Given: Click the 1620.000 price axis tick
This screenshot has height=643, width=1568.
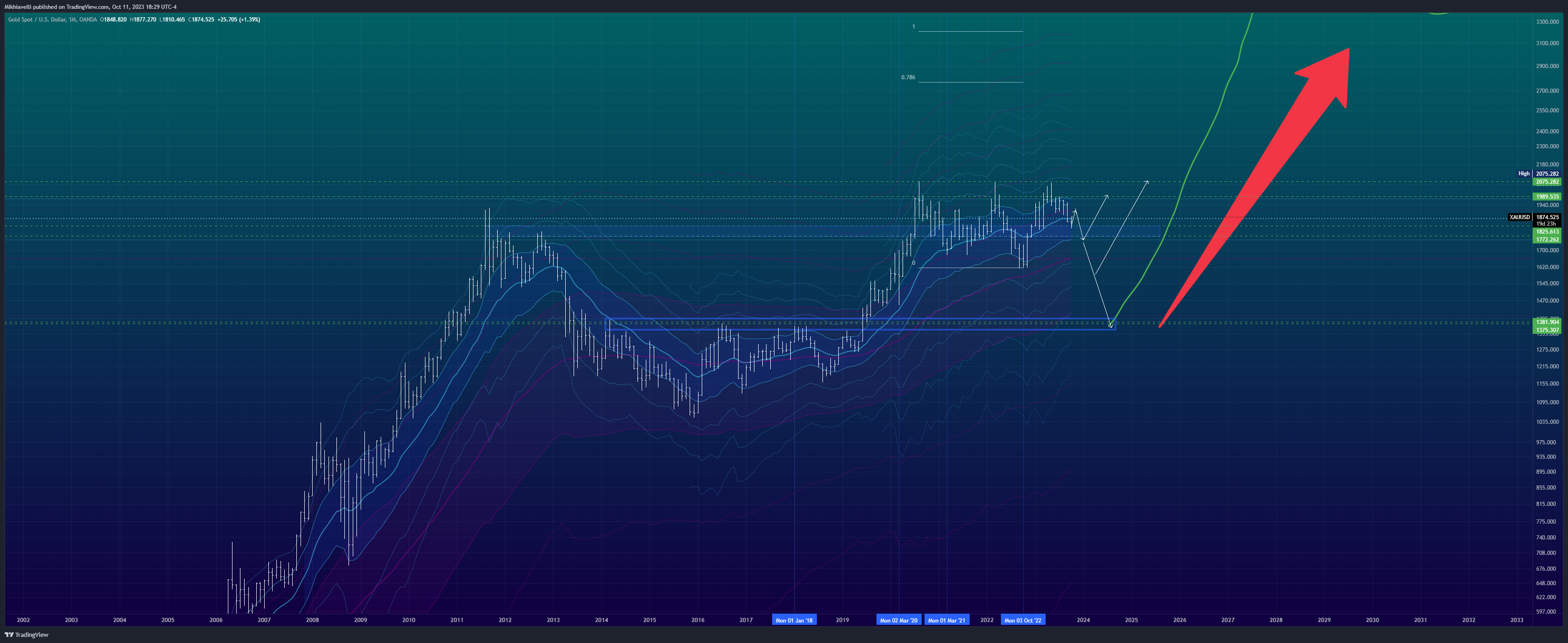Looking at the screenshot, I should [1547, 267].
